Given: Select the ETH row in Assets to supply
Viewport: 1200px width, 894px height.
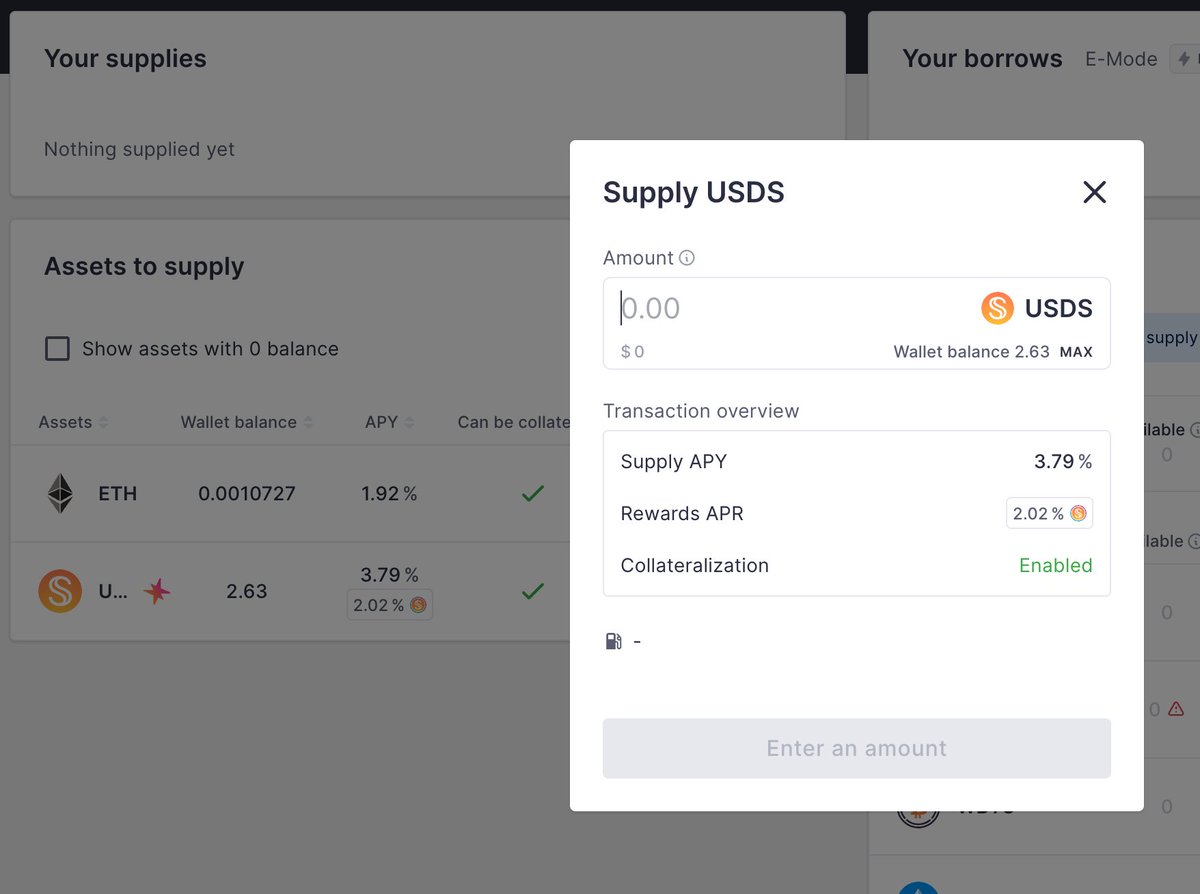Looking at the screenshot, I should 290,494.
